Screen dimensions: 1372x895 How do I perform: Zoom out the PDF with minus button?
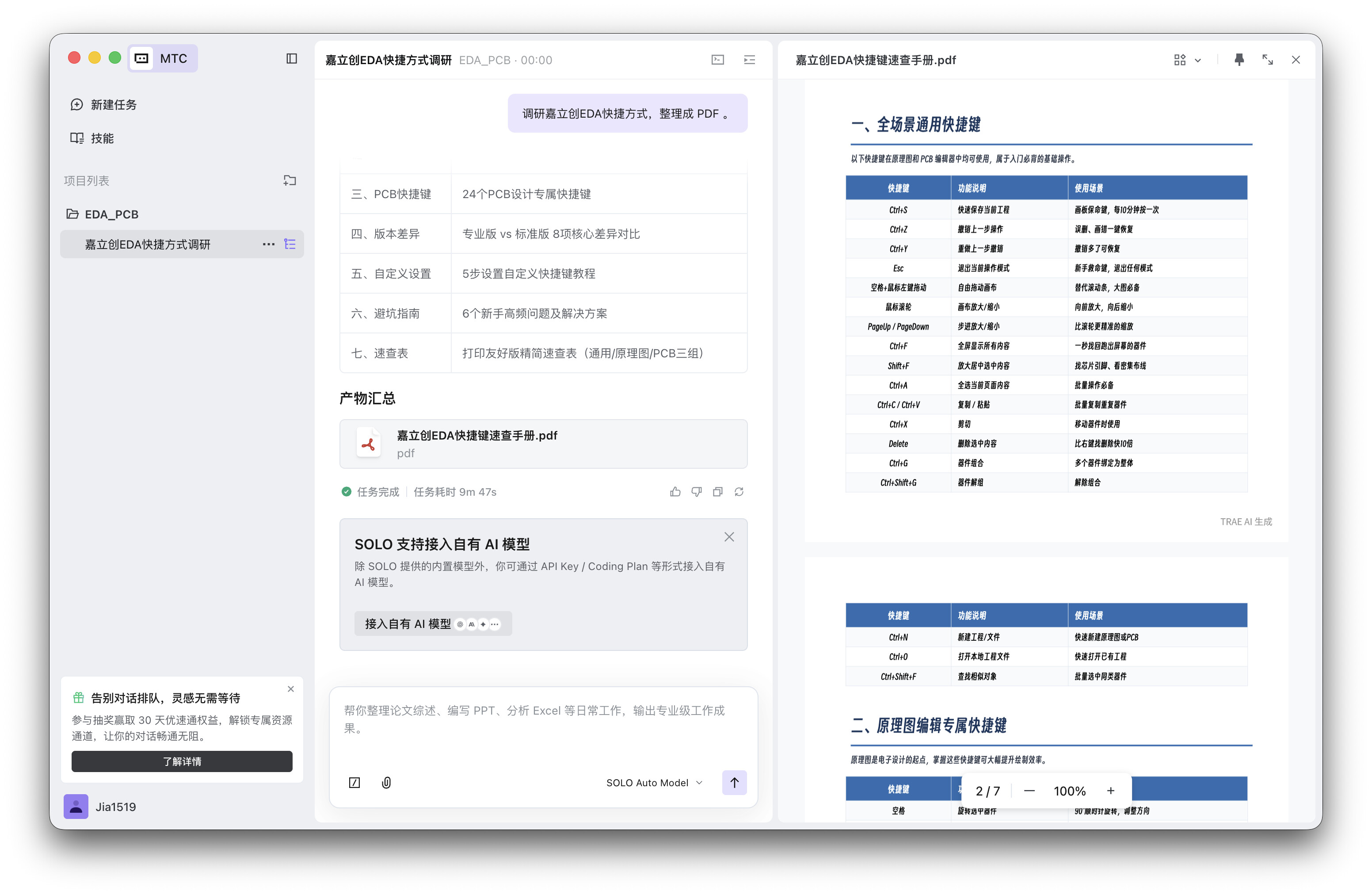1029,791
